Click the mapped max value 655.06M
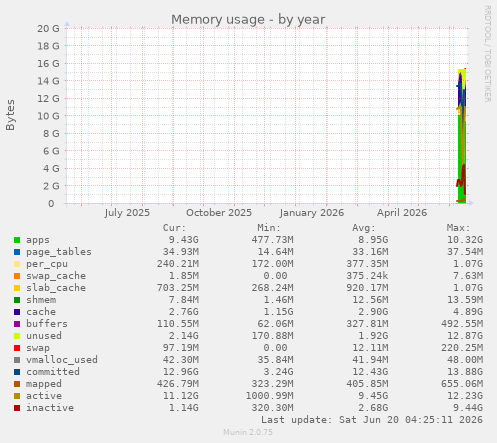Viewport: 497px width, 443px height. tap(462, 384)
